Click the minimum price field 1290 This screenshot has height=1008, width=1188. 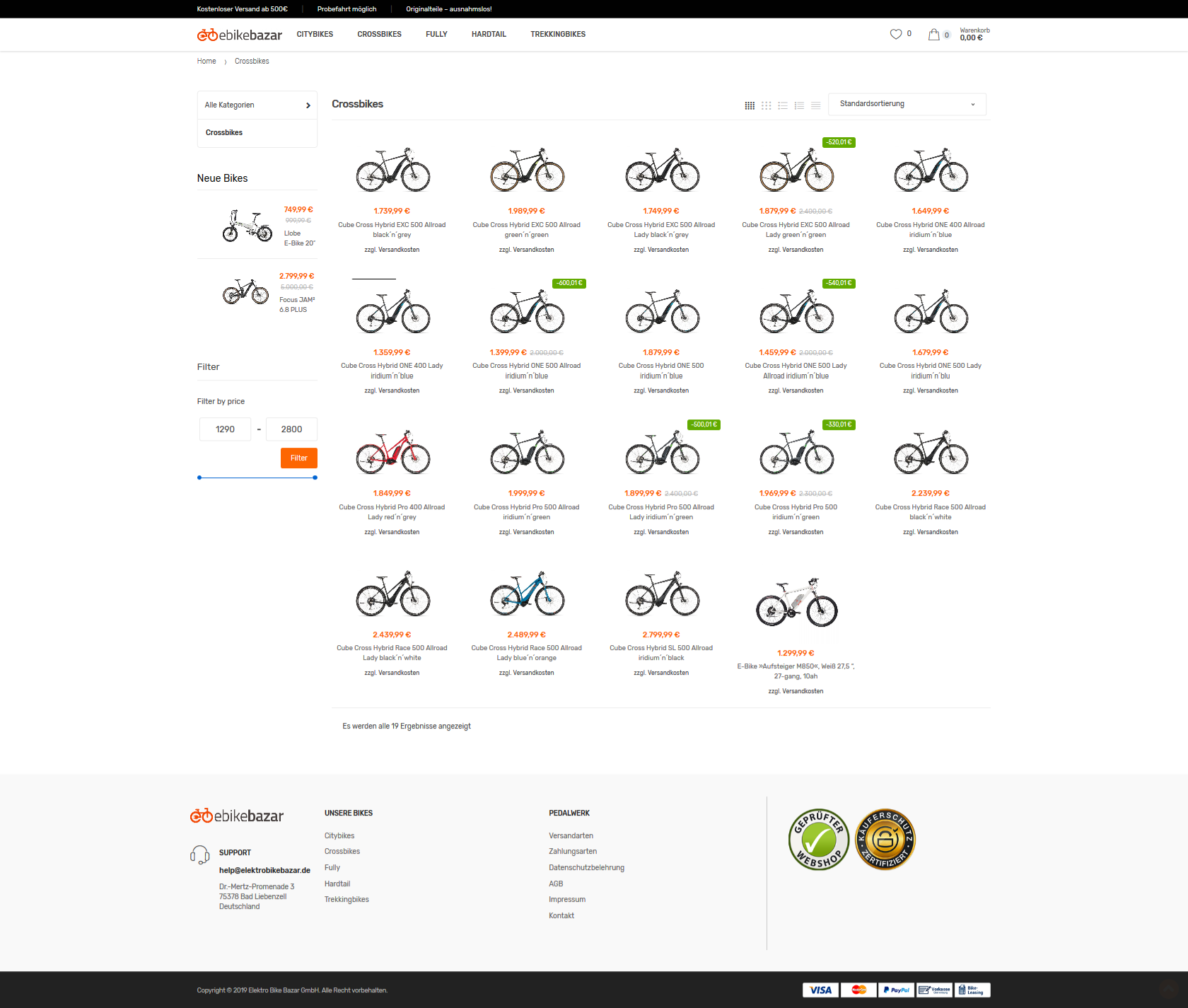coord(225,429)
